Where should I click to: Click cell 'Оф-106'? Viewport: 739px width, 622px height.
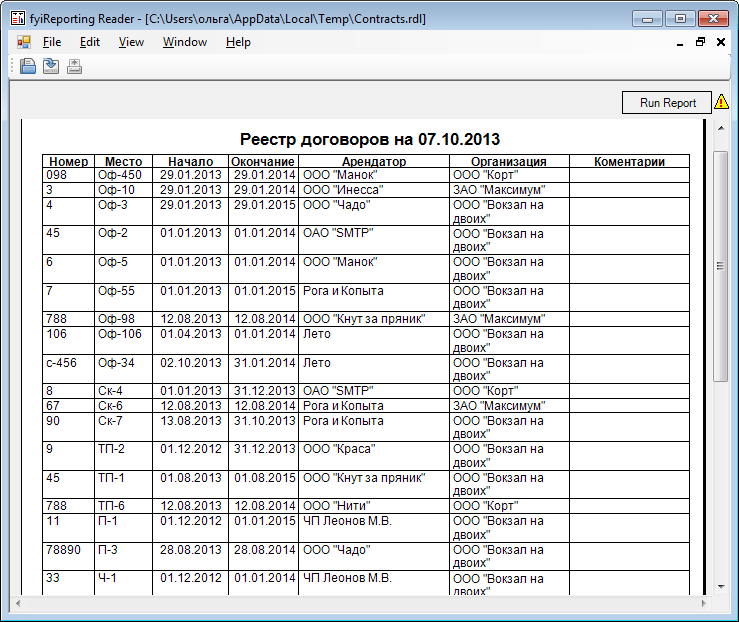click(123, 341)
